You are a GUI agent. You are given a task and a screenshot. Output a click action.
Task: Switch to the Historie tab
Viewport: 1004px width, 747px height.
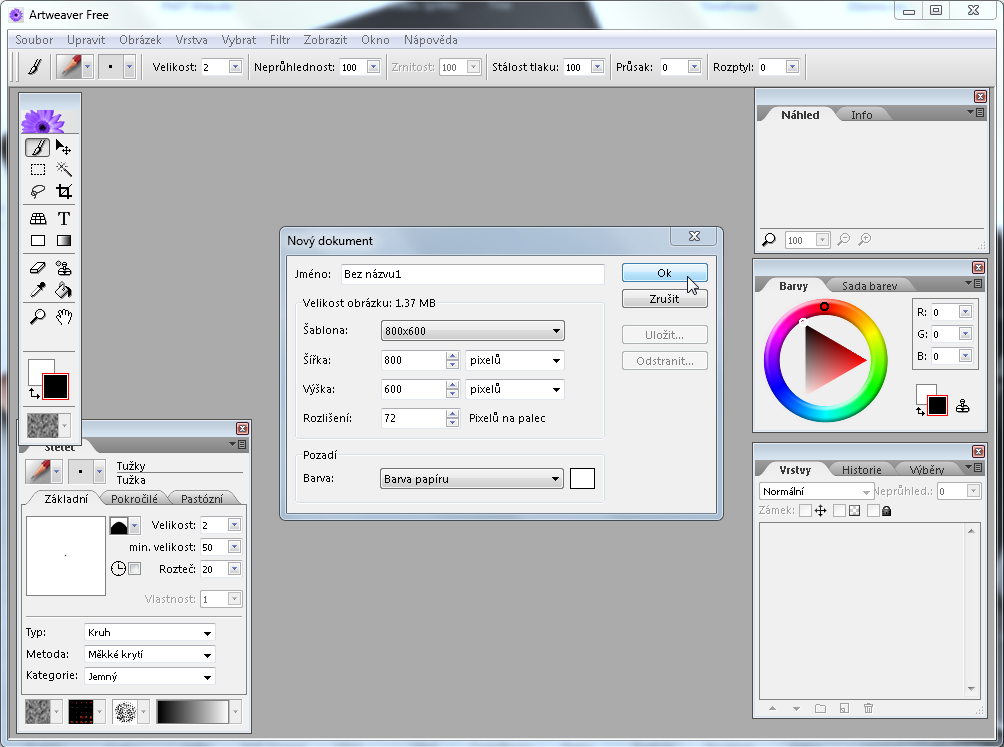pos(861,470)
